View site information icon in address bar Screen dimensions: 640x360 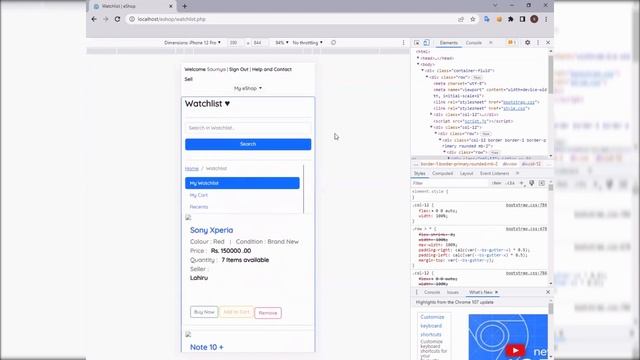(132, 19)
